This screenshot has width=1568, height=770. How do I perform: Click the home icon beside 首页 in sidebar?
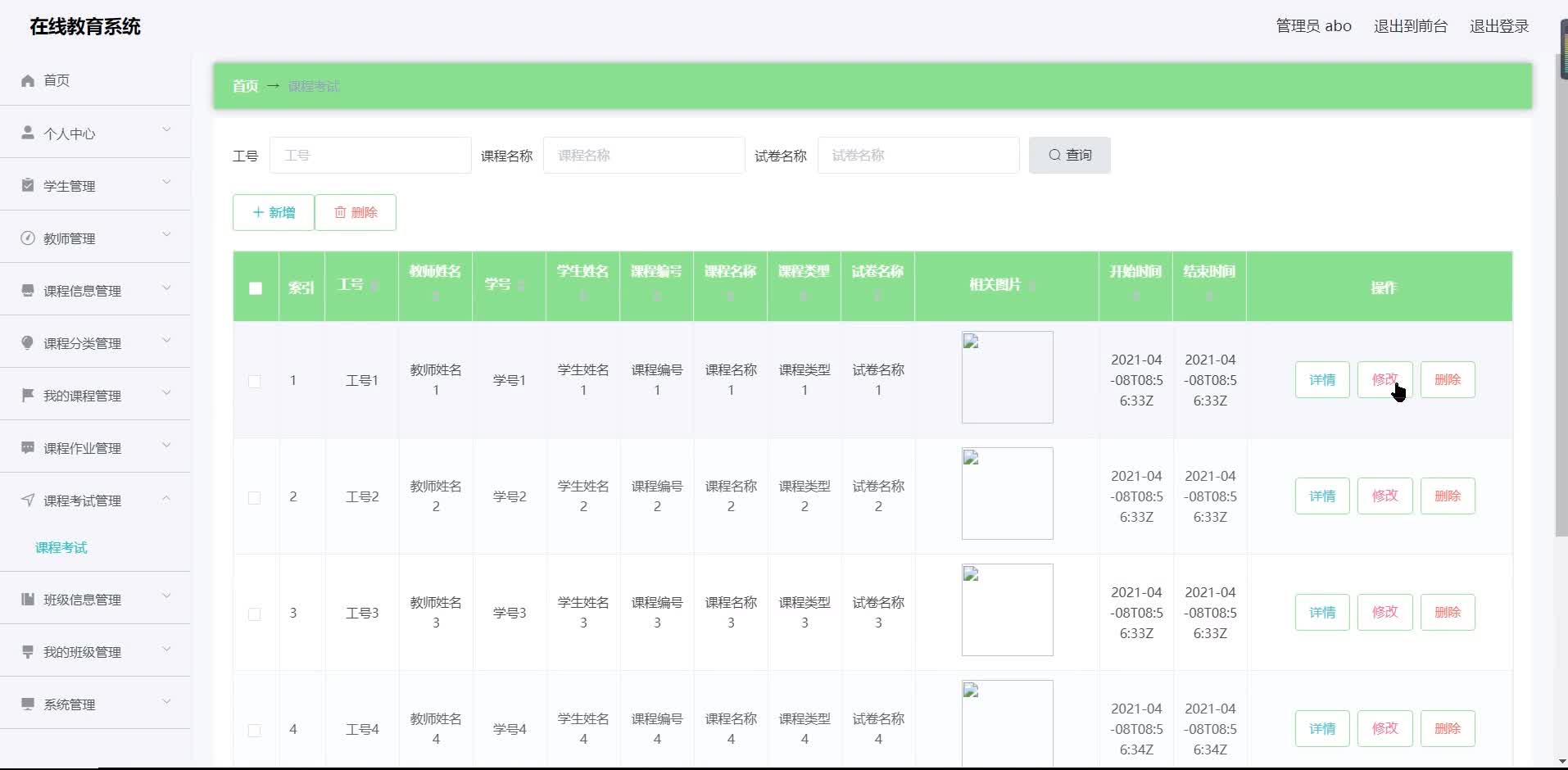28,80
